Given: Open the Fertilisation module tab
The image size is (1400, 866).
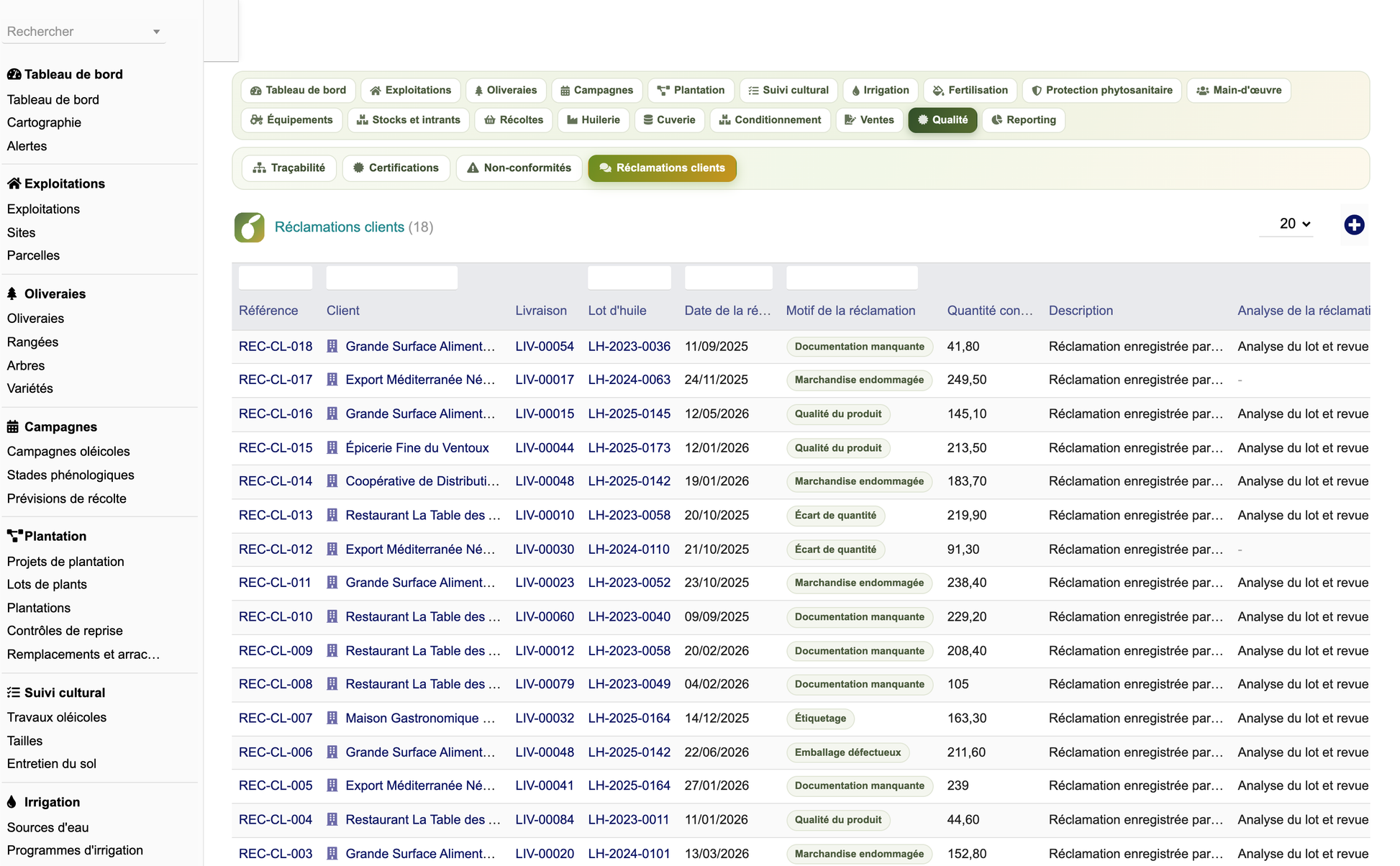Looking at the screenshot, I should pyautogui.click(x=970, y=90).
